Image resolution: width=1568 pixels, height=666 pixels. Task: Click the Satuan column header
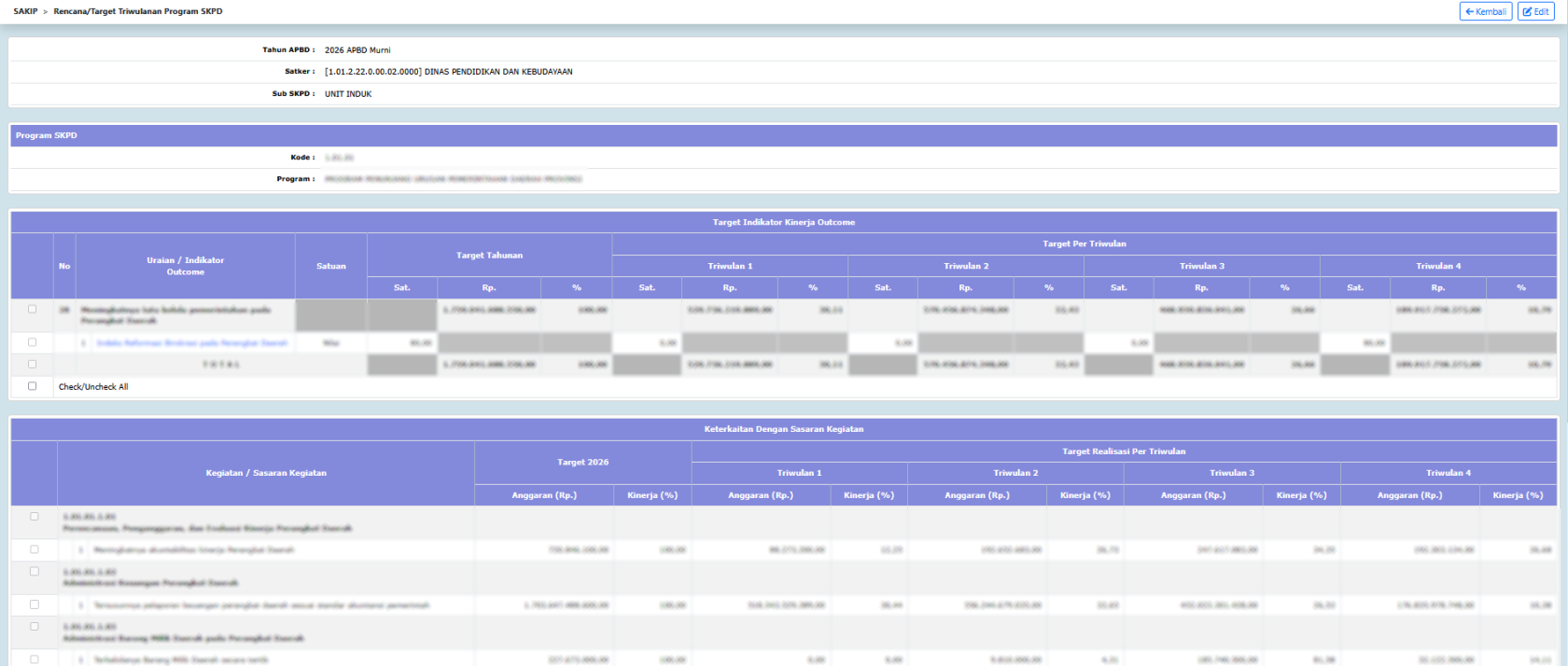tap(331, 266)
